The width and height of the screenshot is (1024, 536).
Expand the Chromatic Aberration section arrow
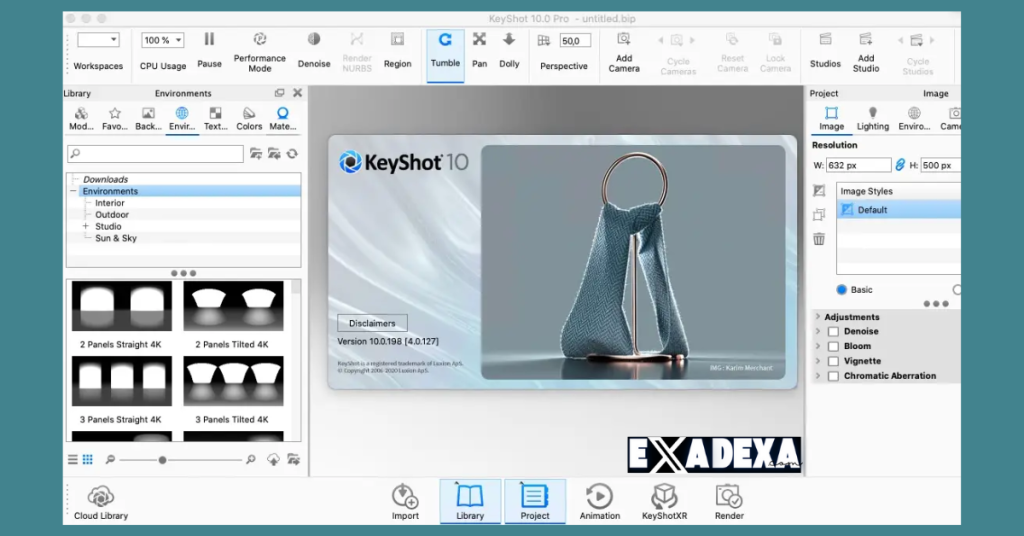pyautogui.click(x=818, y=375)
